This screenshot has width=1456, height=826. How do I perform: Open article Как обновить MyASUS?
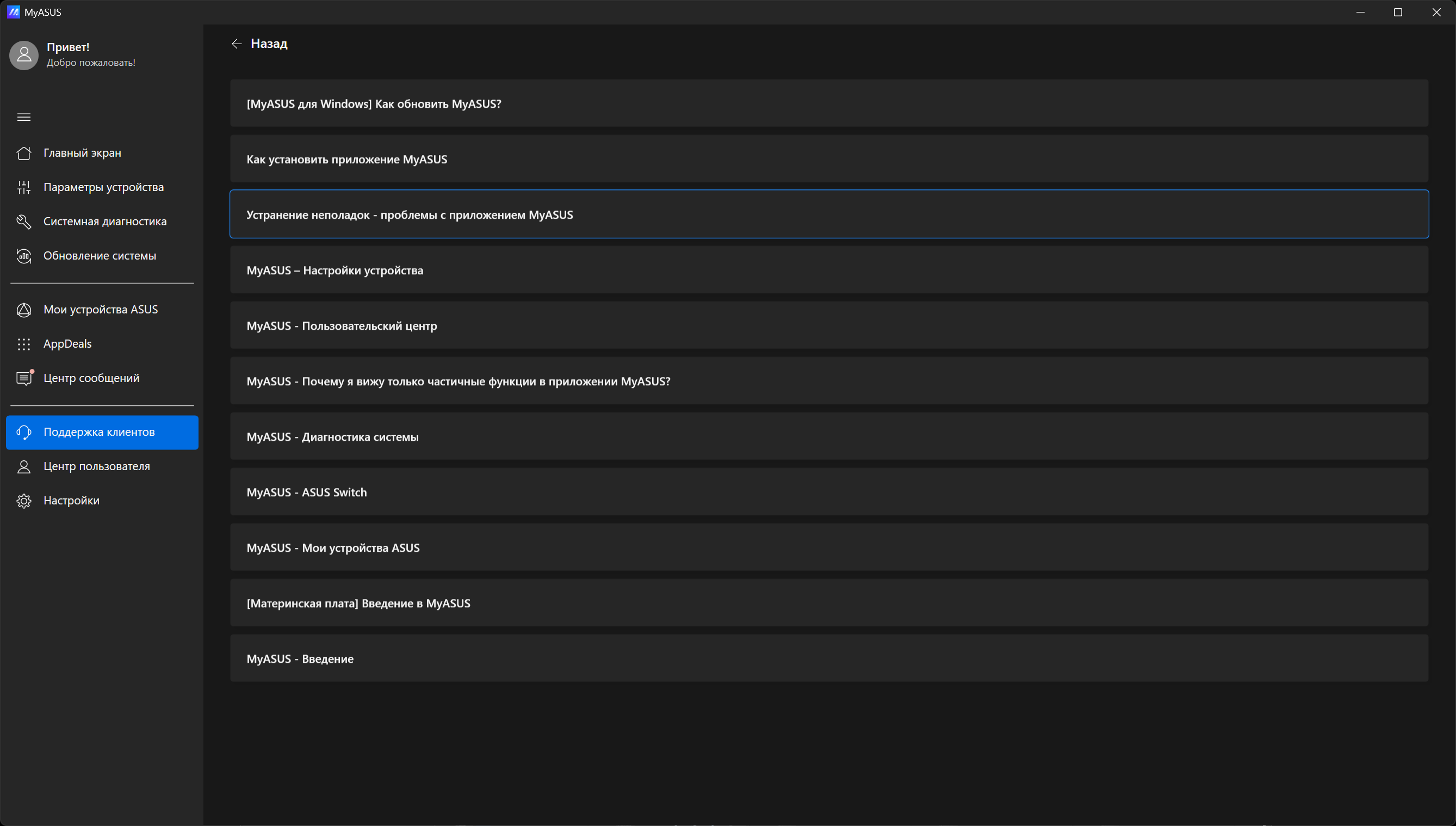click(829, 103)
